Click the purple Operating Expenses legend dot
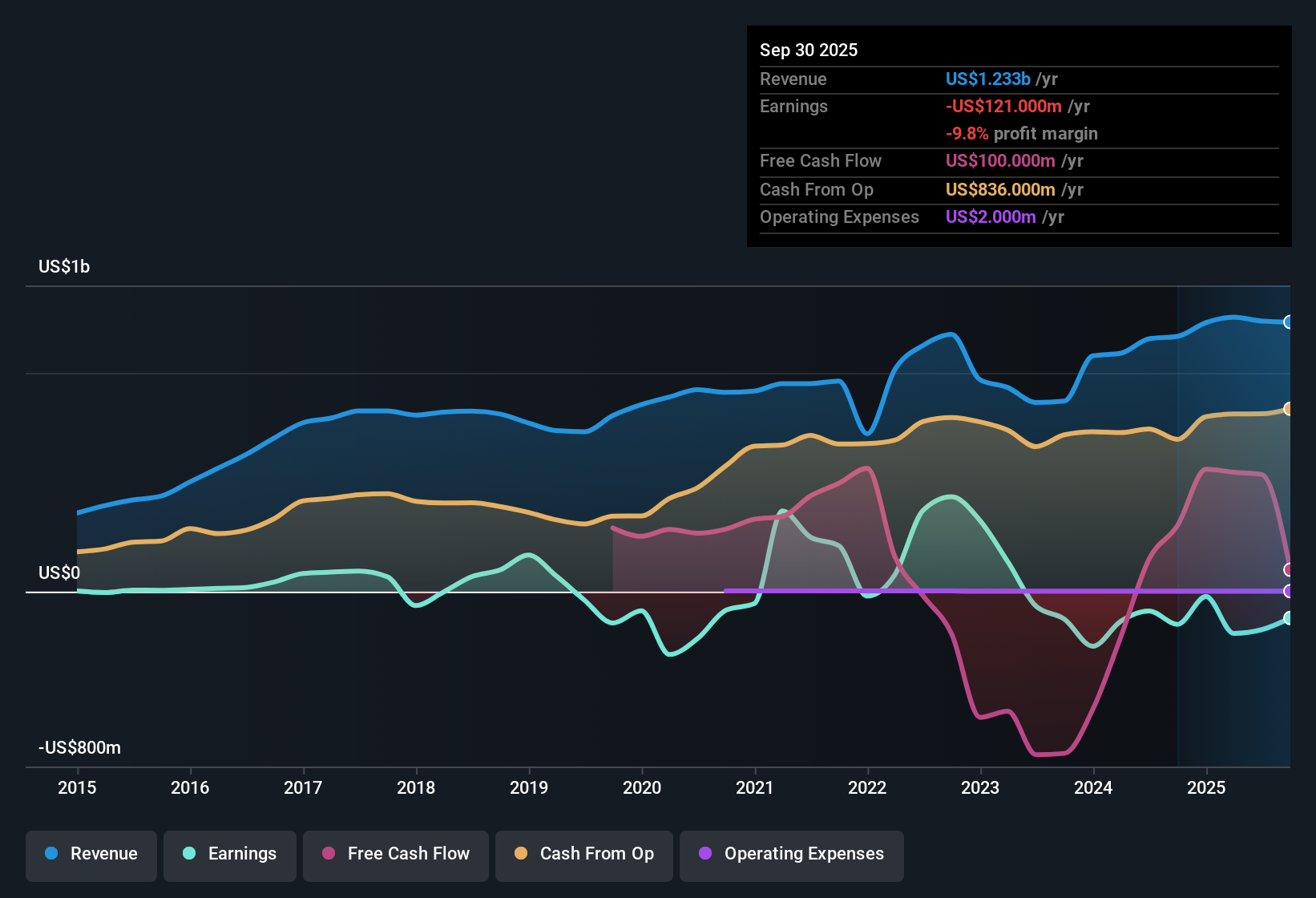 click(705, 854)
